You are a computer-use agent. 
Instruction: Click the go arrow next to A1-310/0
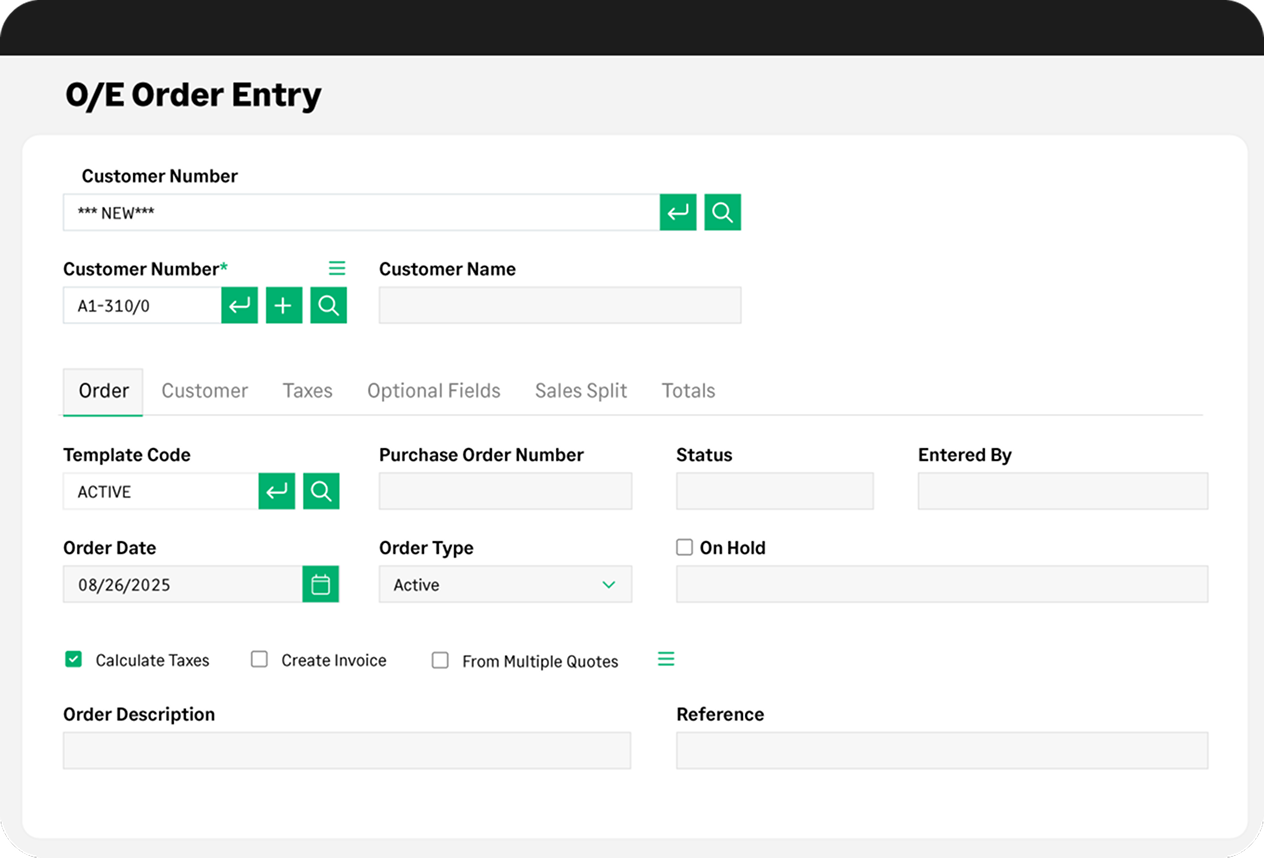coord(240,305)
